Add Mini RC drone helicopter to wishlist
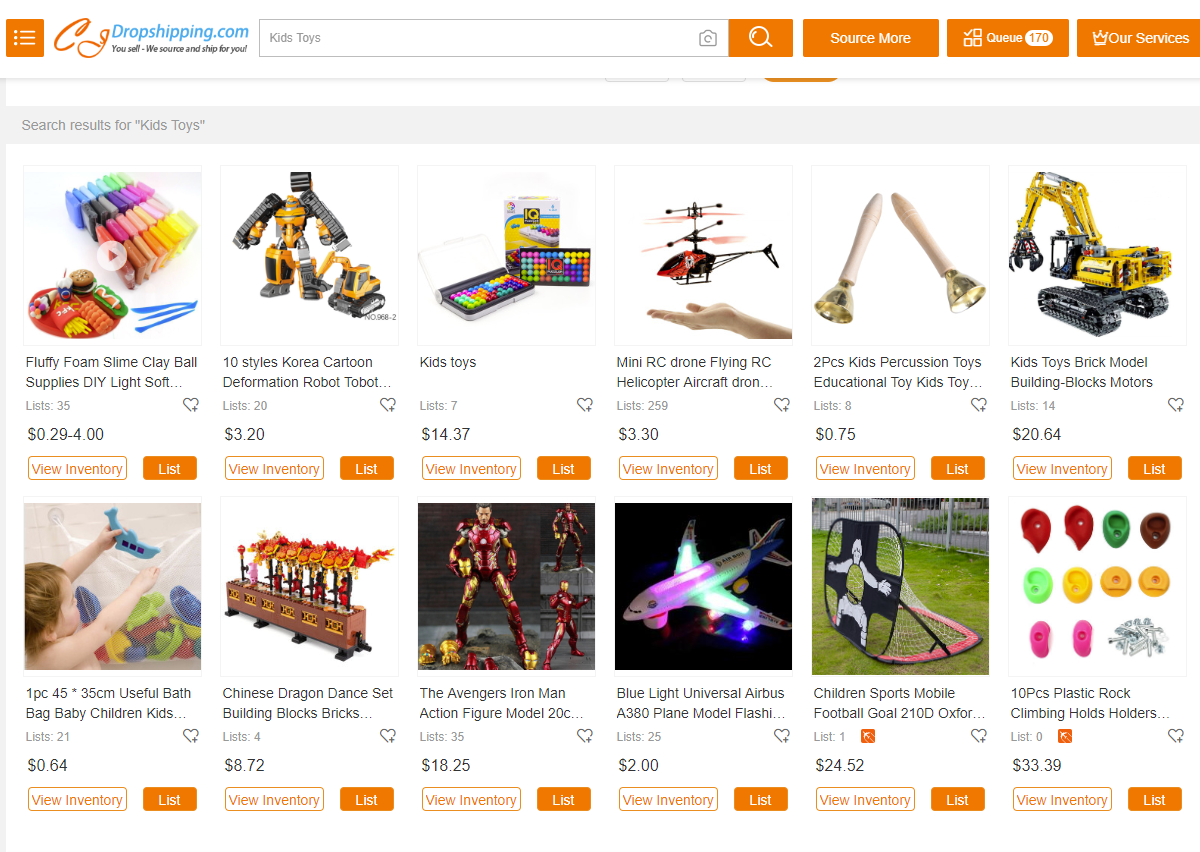 coord(782,405)
